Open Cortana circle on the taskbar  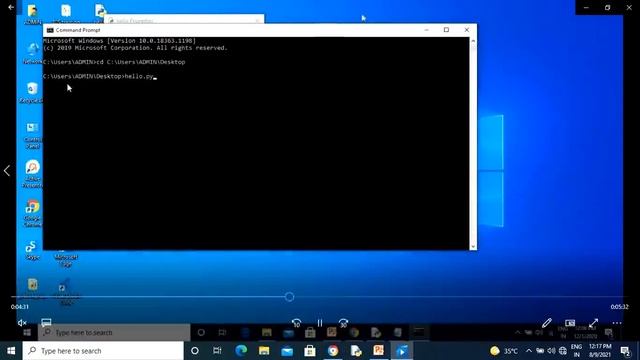point(195,351)
